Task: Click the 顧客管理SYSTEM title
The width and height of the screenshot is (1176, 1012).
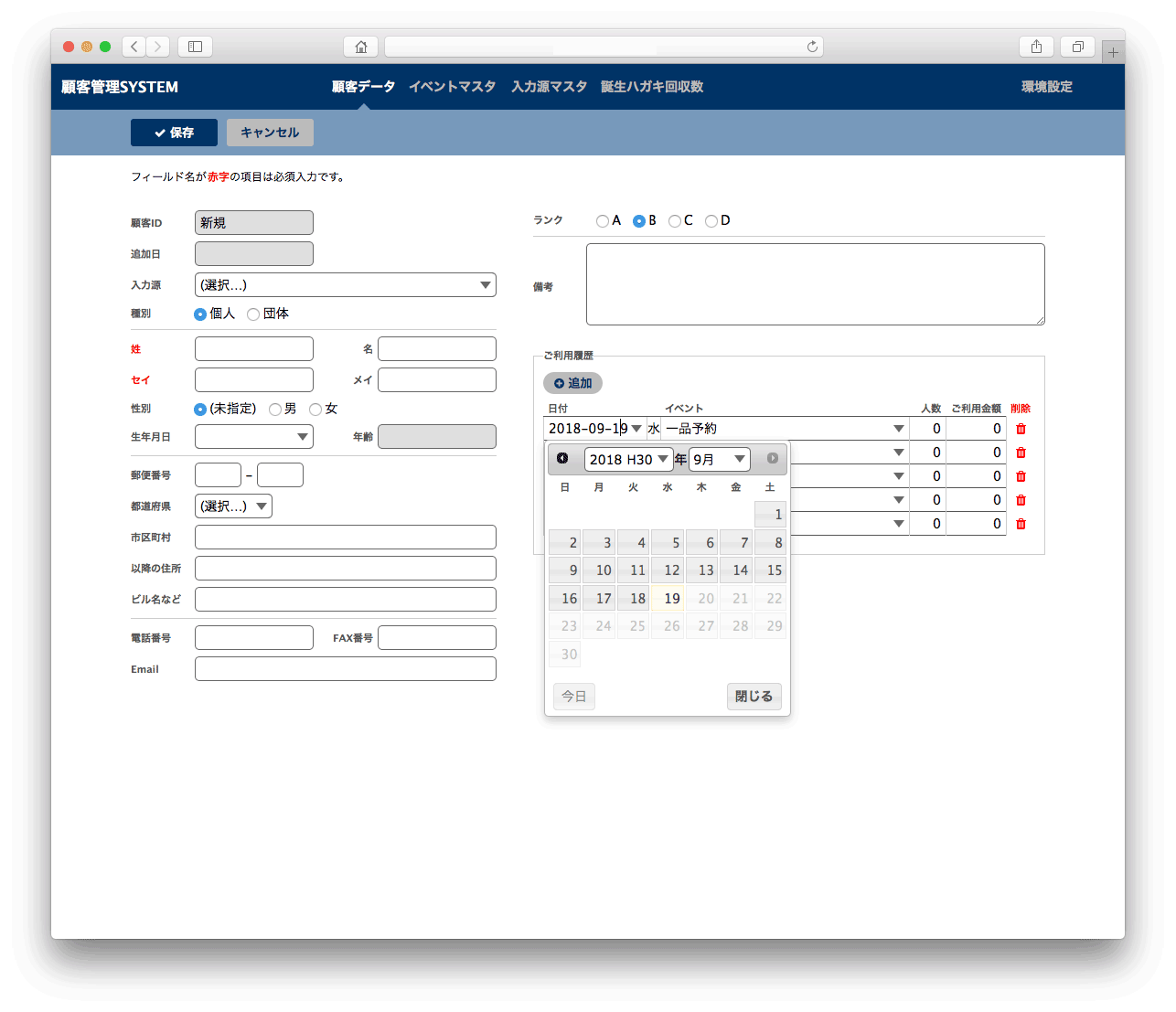Action: pyautogui.click(x=120, y=87)
